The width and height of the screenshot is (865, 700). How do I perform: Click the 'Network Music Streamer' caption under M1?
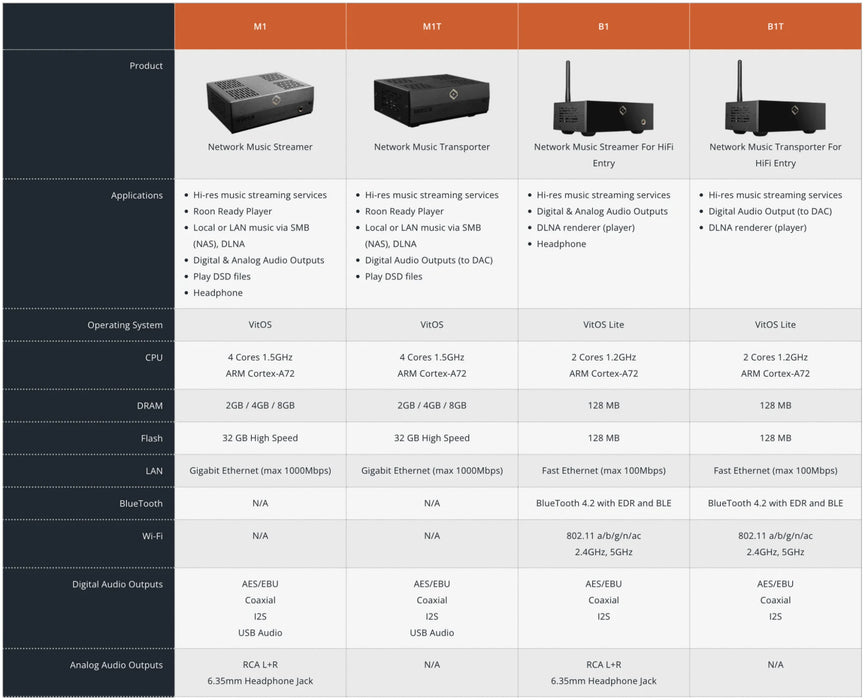[260, 147]
